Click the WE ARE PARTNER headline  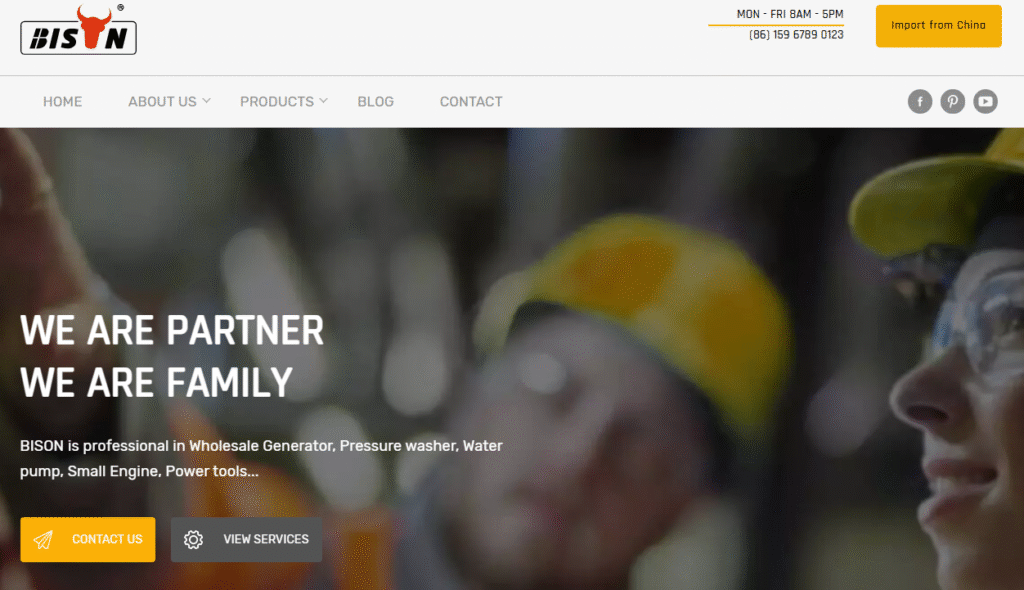coord(172,330)
